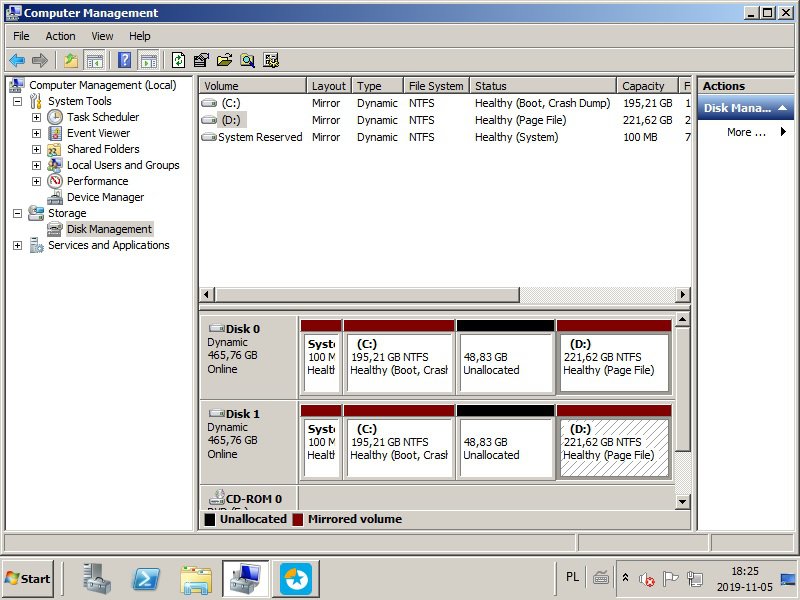Select the CD-ROM 0 label box
The width and height of the screenshot is (800, 600).
pyautogui.click(x=248, y=498)
